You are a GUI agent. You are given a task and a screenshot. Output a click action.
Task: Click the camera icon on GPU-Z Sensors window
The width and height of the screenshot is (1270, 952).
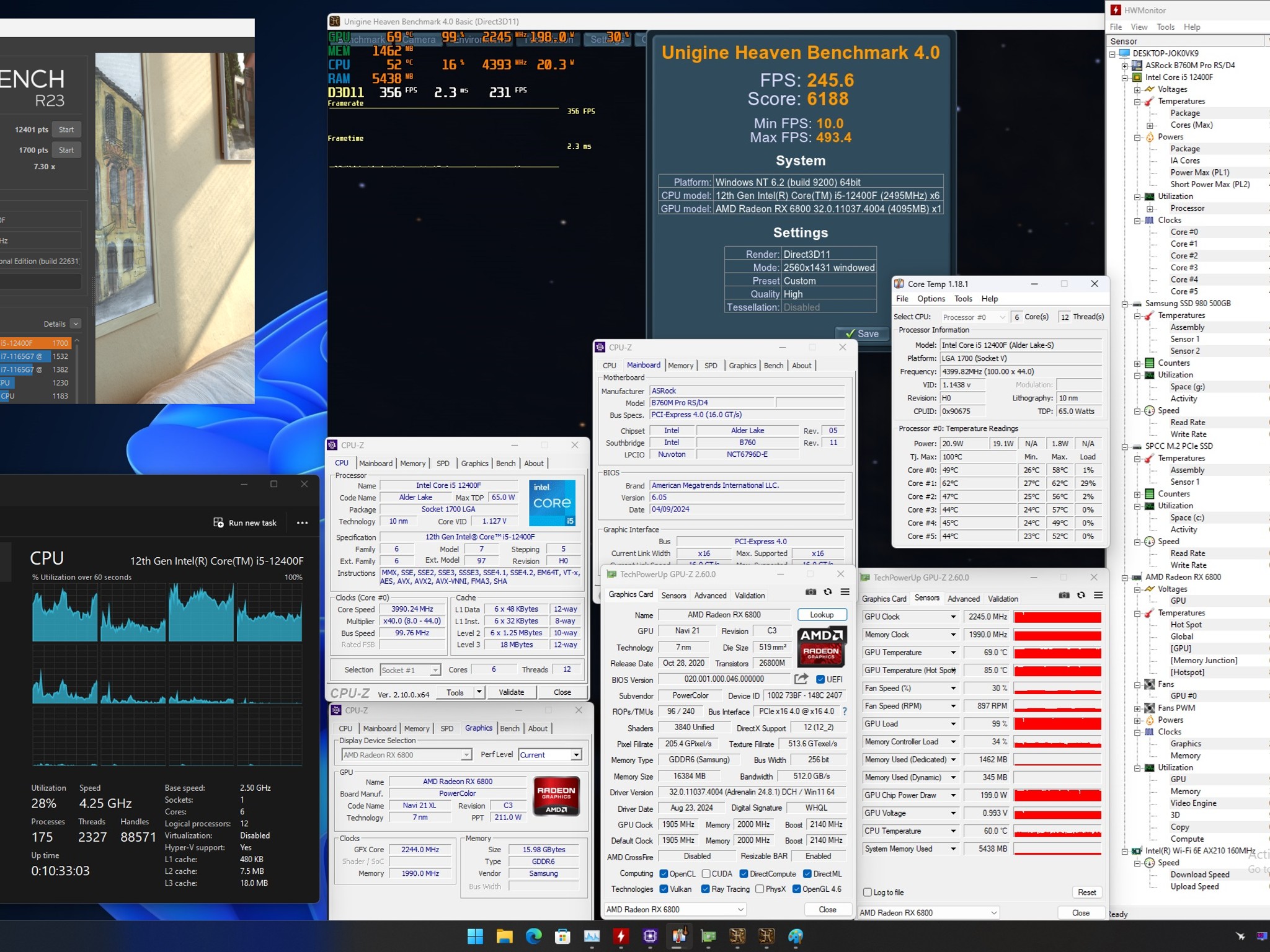[1064, 595]
